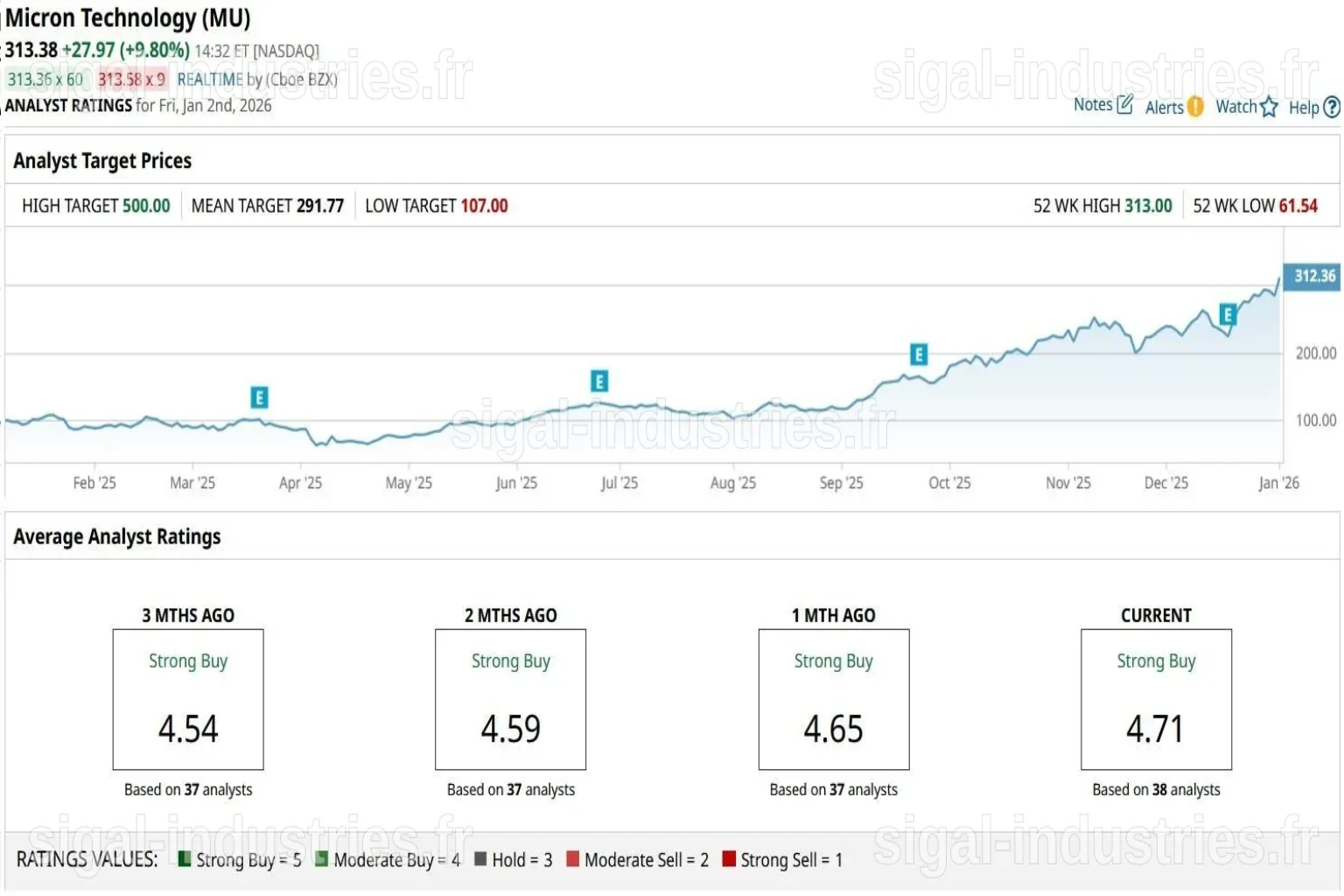
Task: Select the earnings marker near Dec '25
Action: click(1228, 315)
